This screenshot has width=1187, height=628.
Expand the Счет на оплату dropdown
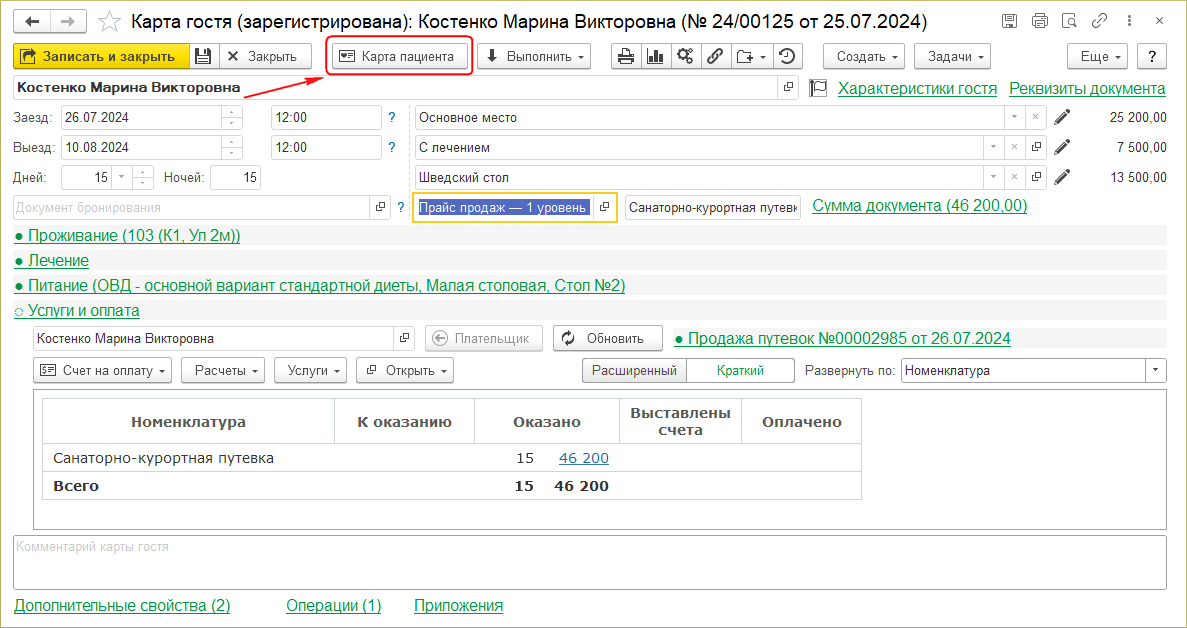(x=102, y=370)
